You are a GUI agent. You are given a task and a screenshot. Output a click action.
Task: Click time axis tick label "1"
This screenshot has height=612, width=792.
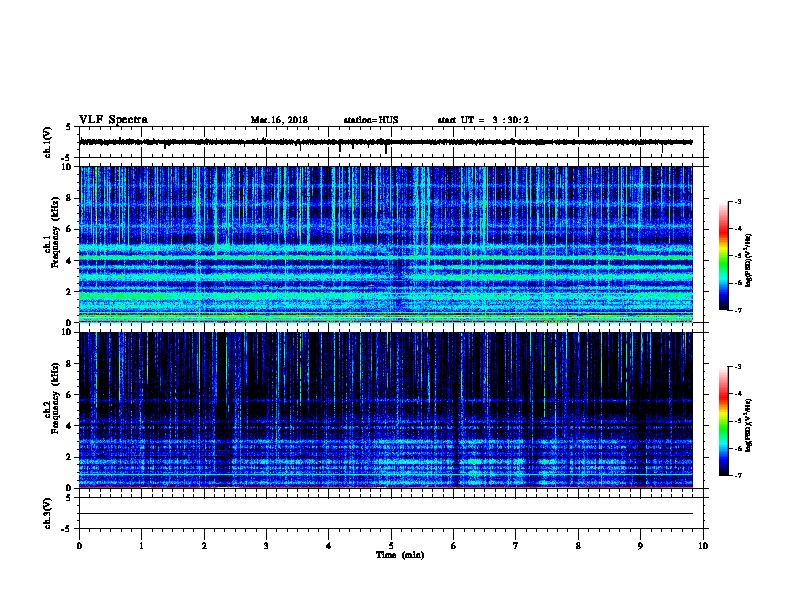[141, 546]
